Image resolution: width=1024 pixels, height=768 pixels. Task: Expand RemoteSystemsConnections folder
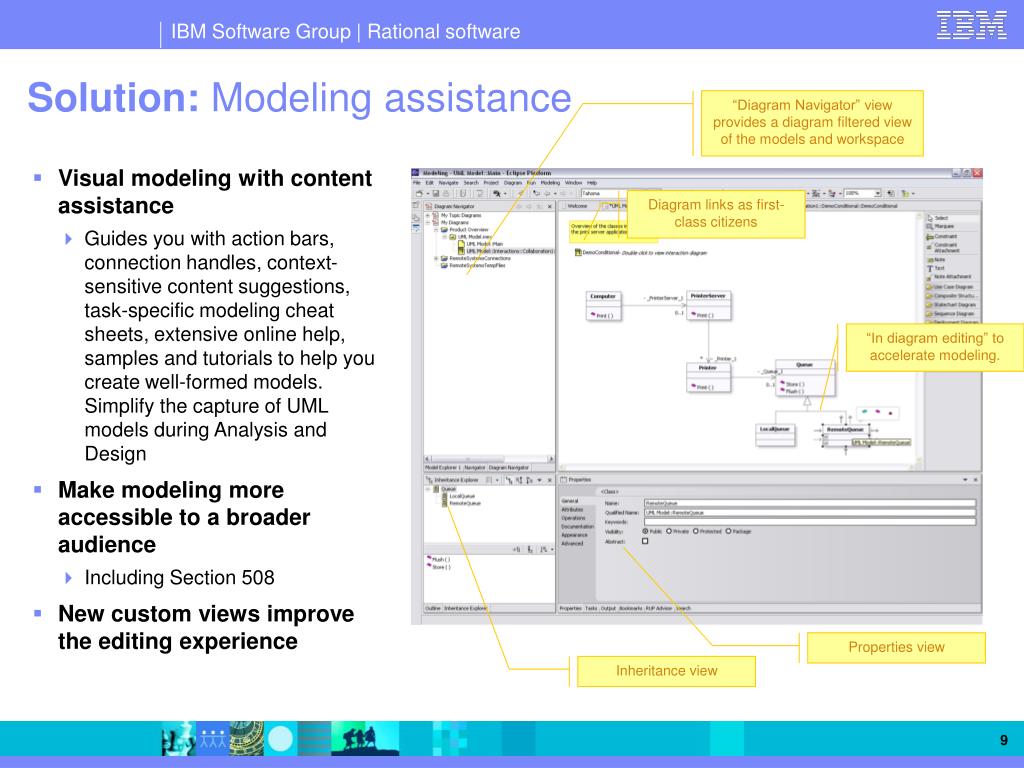click(436, 259)
